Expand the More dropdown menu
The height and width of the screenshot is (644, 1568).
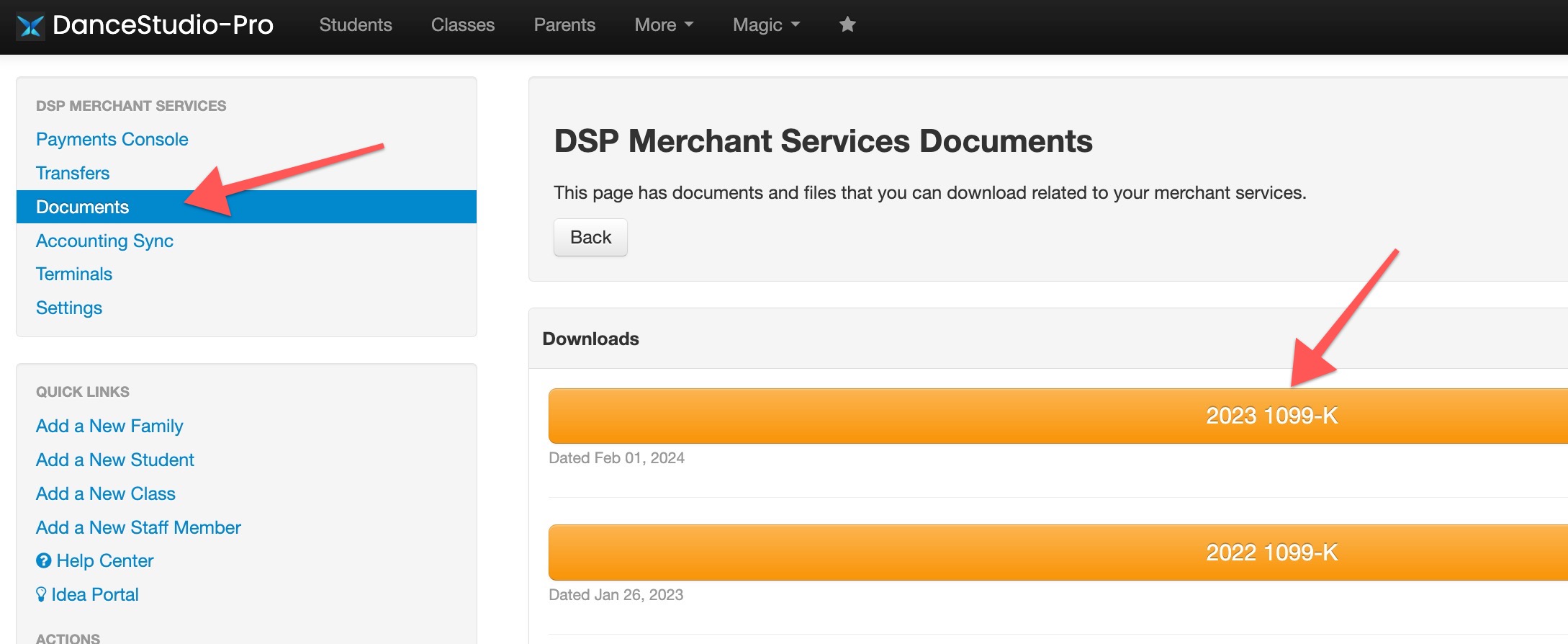point(663,24)
